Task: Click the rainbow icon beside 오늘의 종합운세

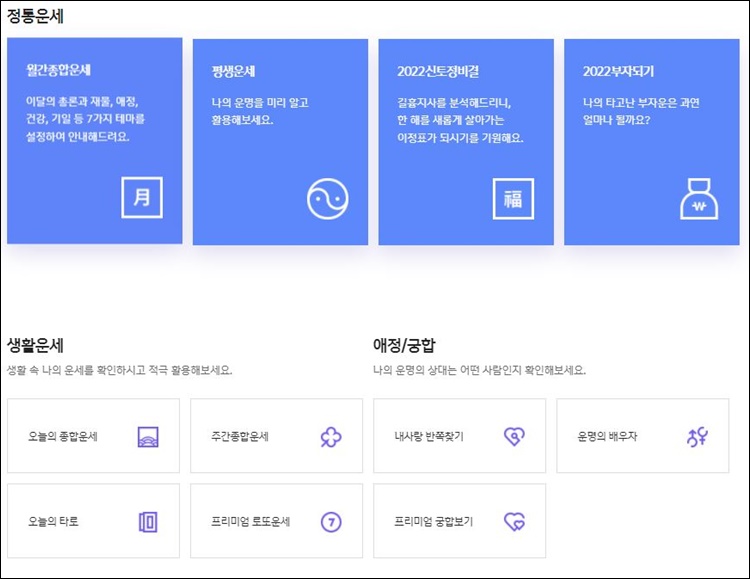Action: pyautogui.click(x=148, y=436)
